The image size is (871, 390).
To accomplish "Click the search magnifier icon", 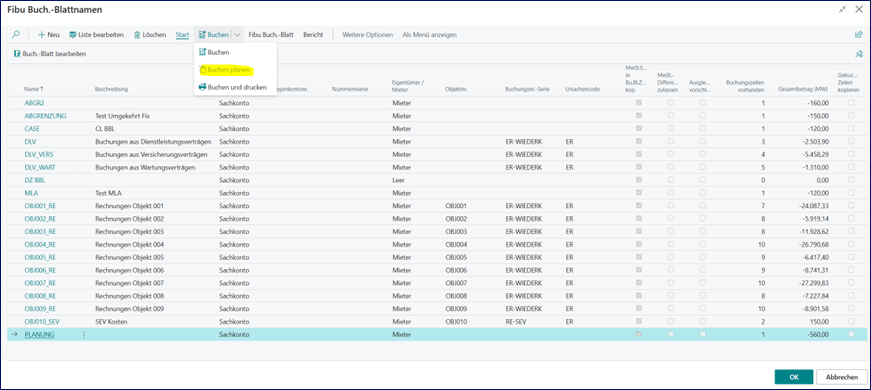I will 16,34.
